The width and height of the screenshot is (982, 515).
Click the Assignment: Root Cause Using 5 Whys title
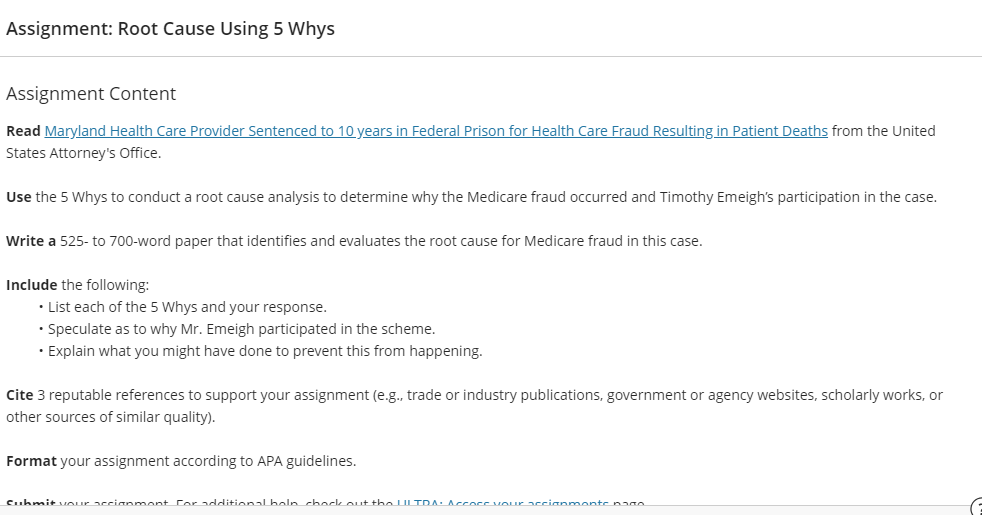[170, 29]
